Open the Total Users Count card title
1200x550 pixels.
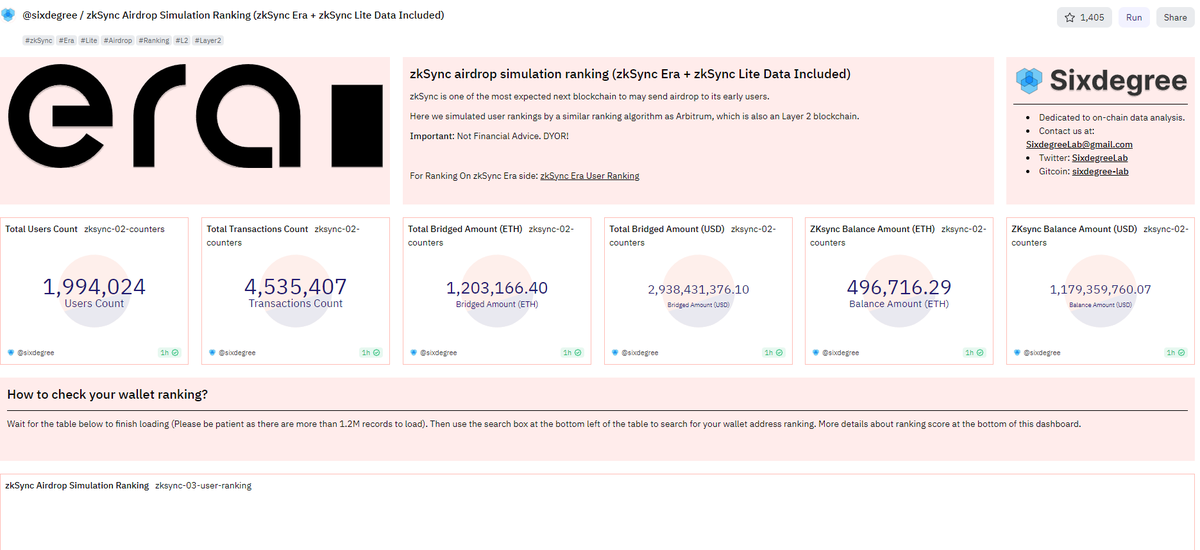click(x=41, y=229)
